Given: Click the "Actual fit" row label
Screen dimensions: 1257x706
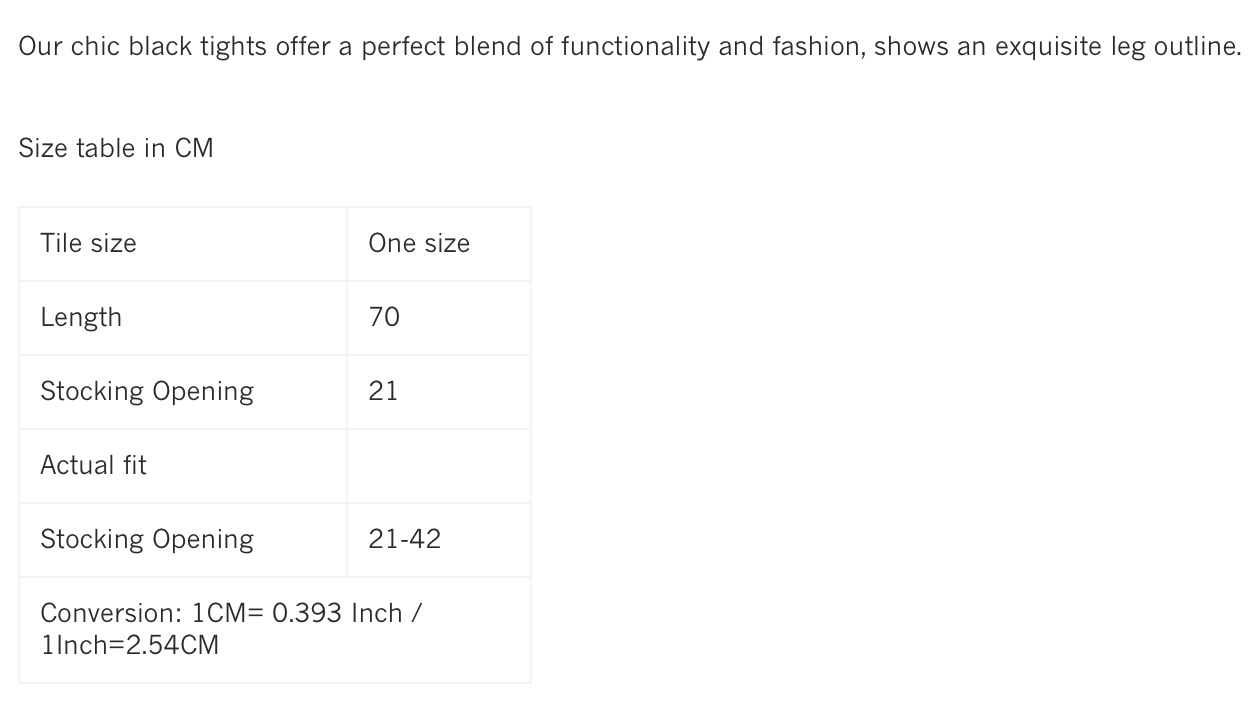Looking at the screenshot, I should pos(93,465).
